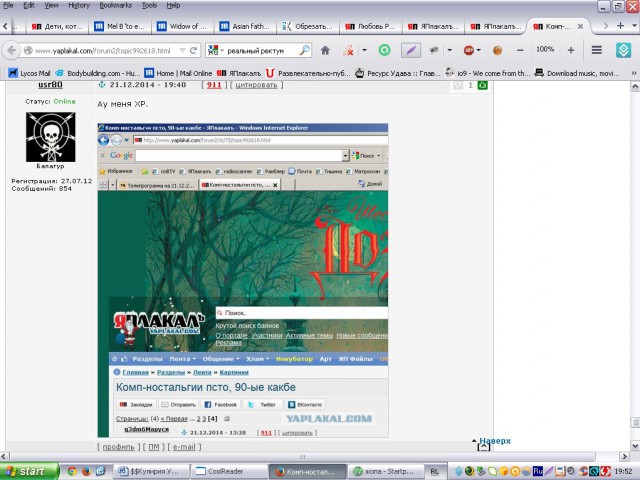Click the anchor icon beside the post date
Viewport: 640px width, 480px height.
(102, 84)
